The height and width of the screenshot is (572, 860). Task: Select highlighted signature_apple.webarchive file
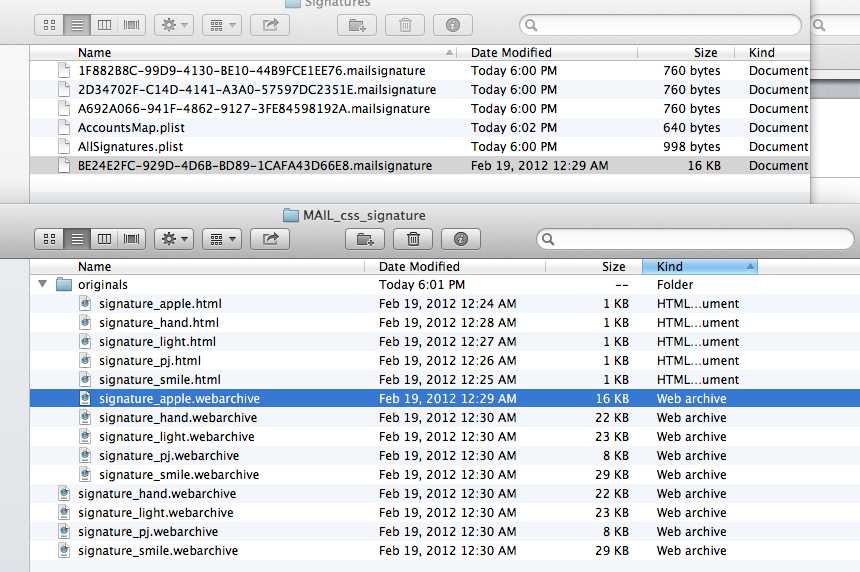[445, 399]
